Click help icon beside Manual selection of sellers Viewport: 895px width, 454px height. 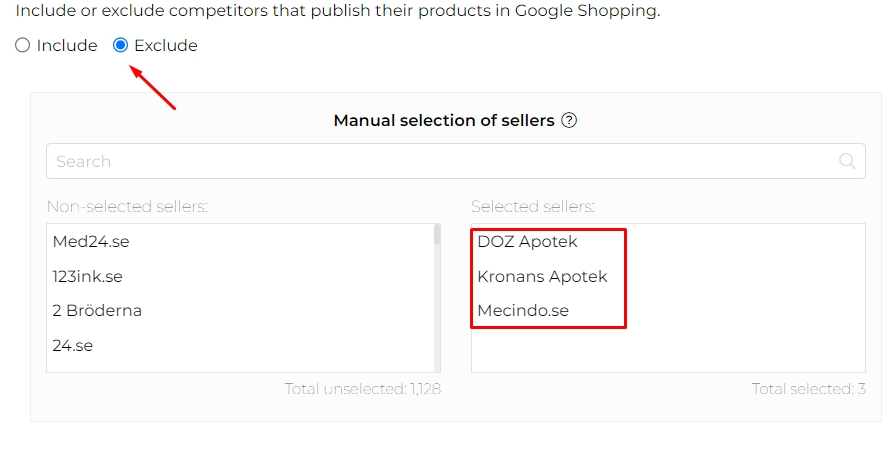pos(569,121)
